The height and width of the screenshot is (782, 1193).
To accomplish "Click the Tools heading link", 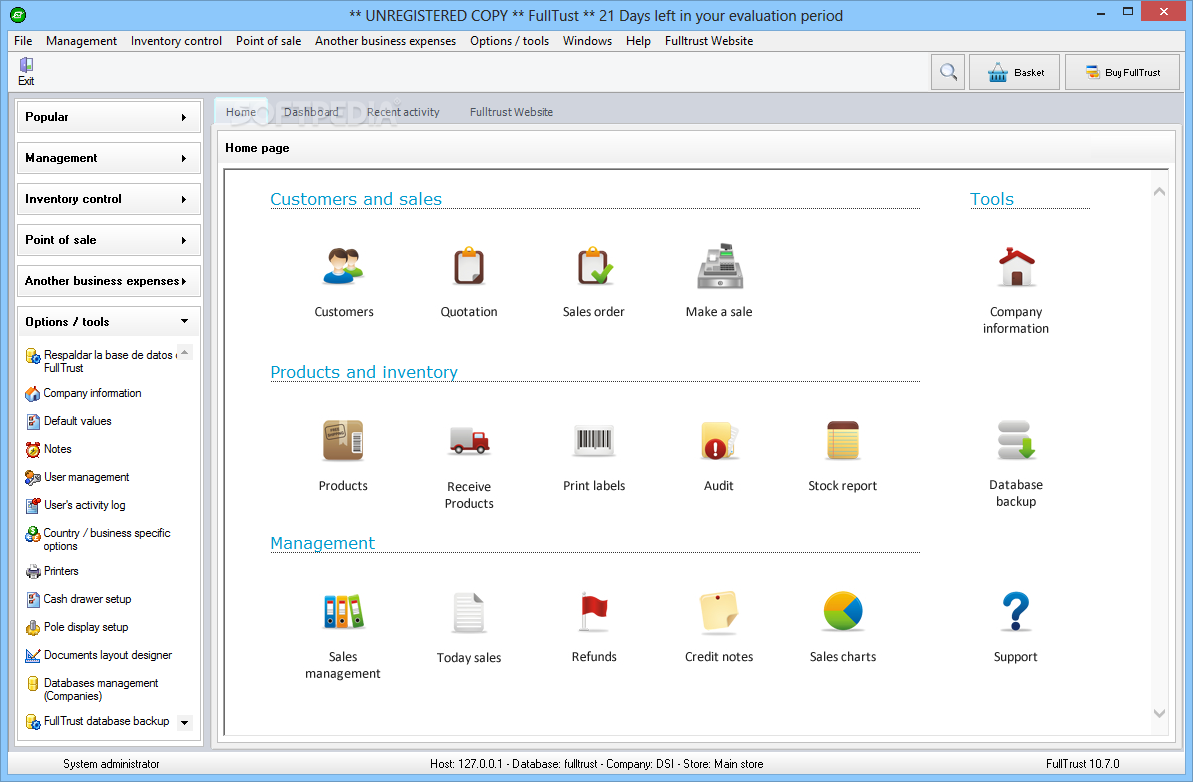I will tap(992, 199).
